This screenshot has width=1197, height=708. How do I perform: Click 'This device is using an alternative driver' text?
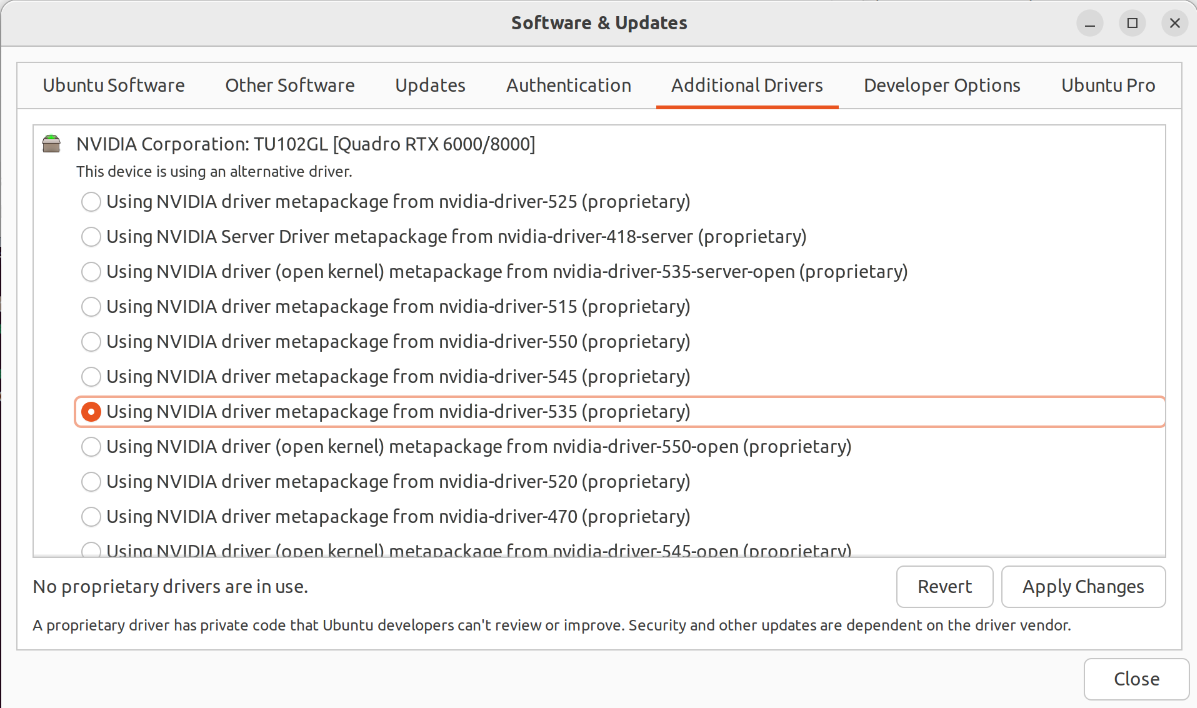(x=214, y=172)
